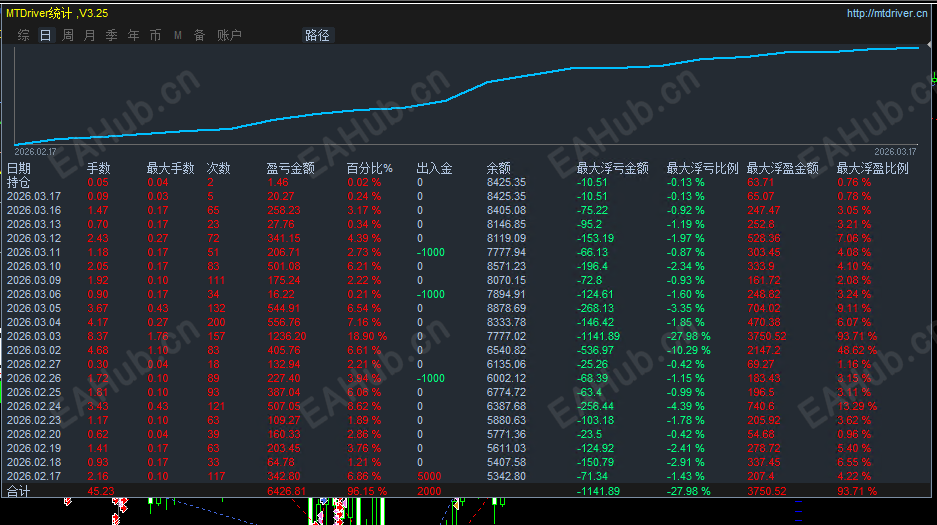The width and height of the screenshot is (937, 525).
Task: Click the 盈亏金额 column header
Action: coord(290,168)
